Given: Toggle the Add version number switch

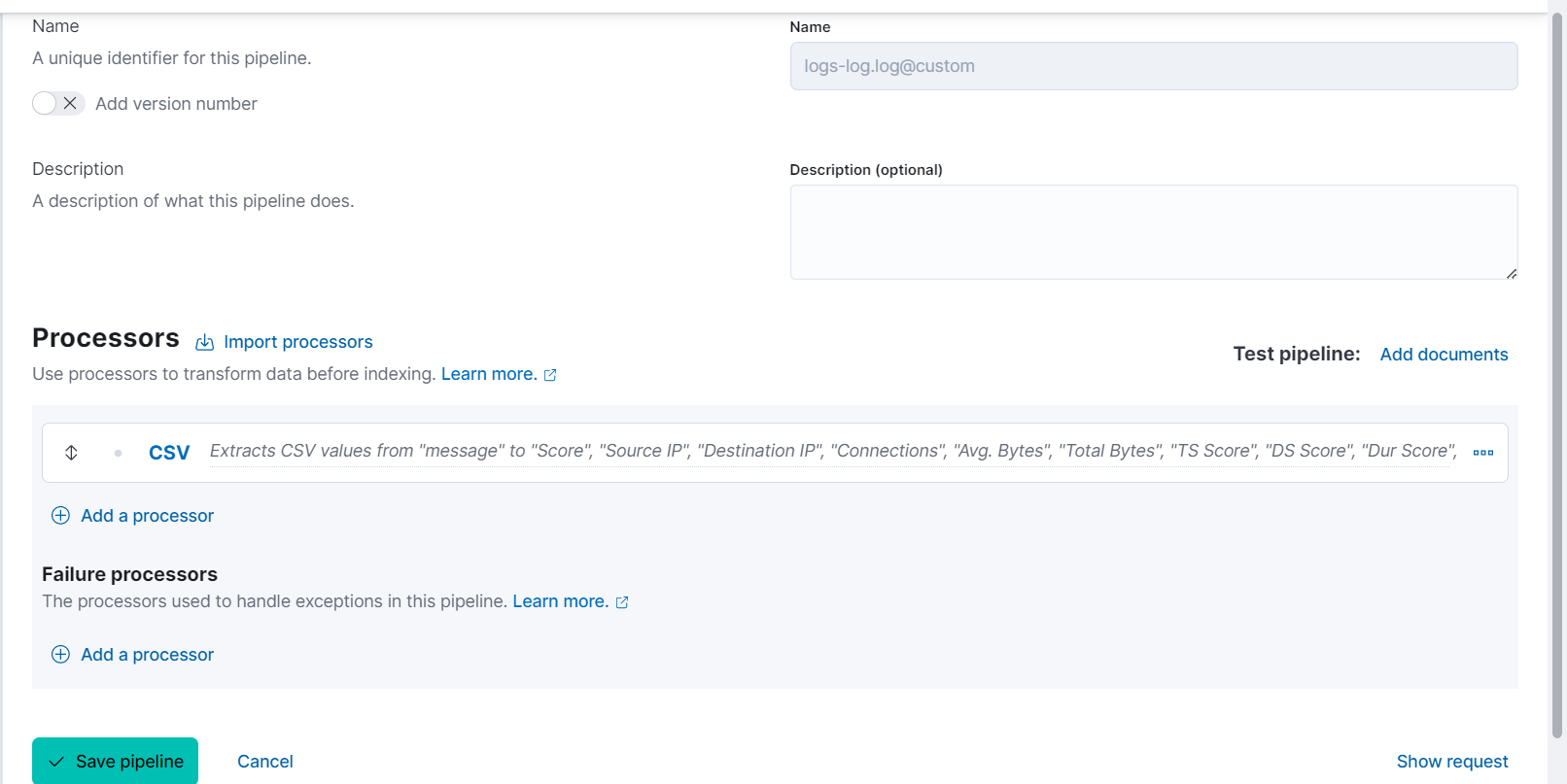Looking at the screenshot, I should coord(58,103).
